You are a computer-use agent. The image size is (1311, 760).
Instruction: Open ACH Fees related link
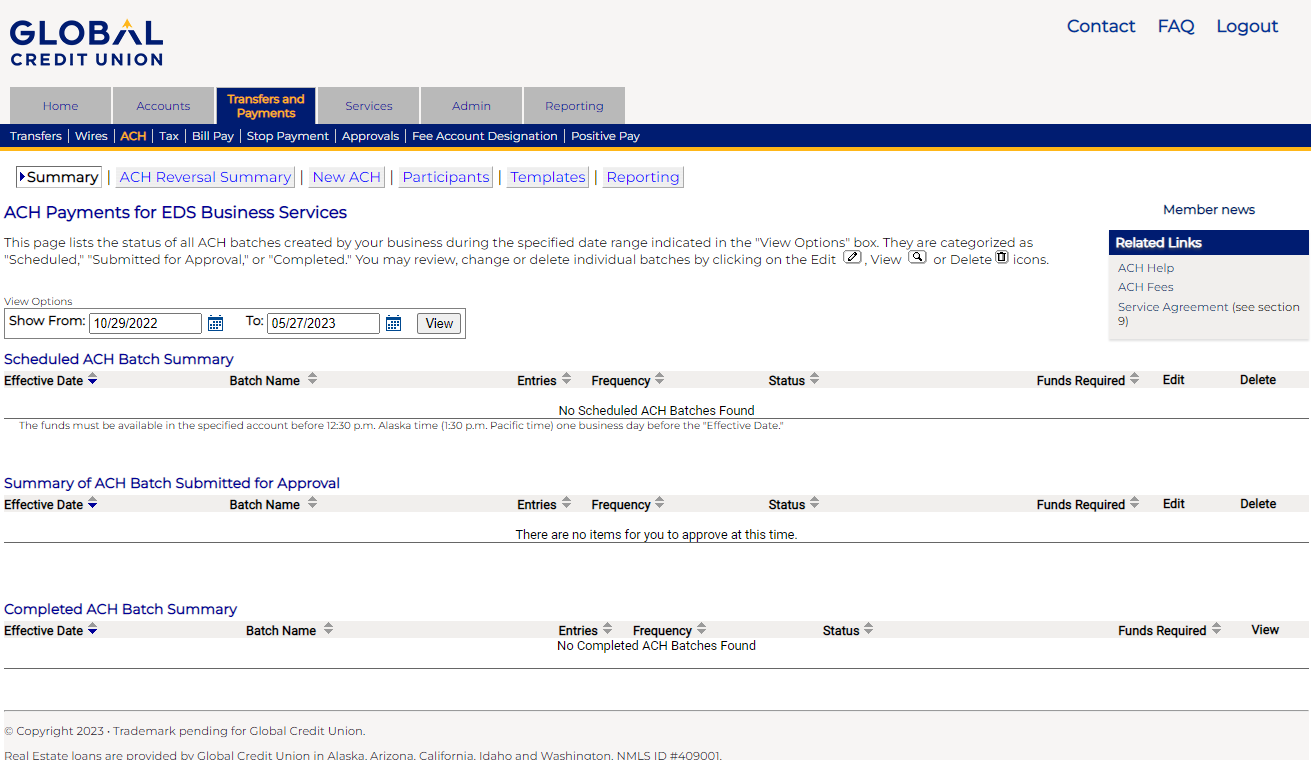coord(1146,287)
